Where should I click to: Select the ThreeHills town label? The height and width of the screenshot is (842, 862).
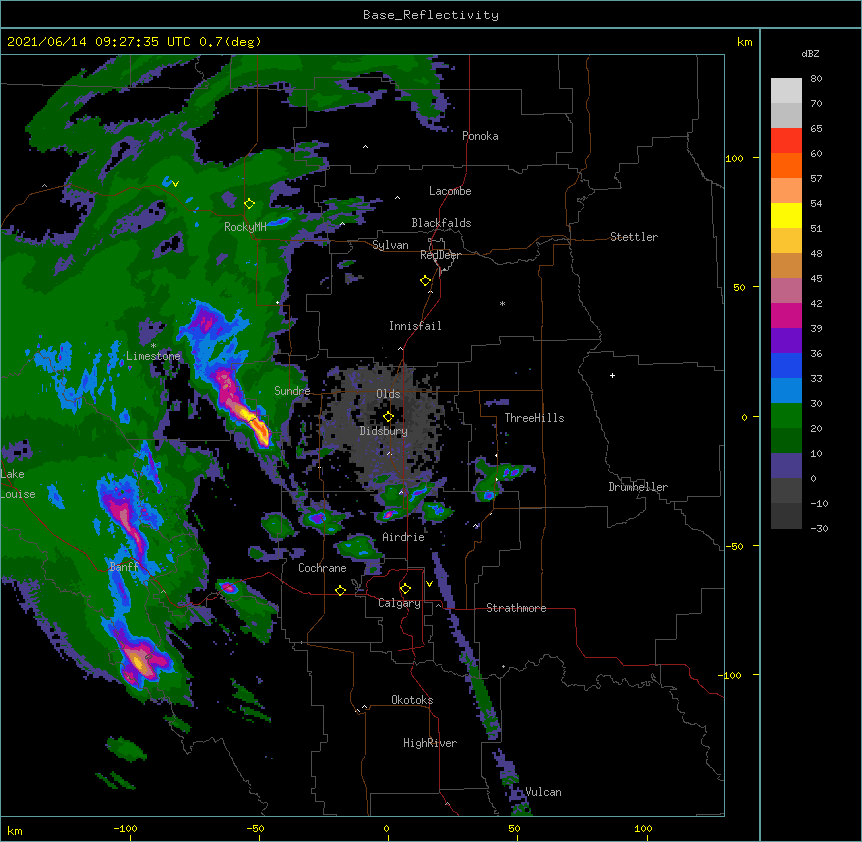click(x=534, y=418)
